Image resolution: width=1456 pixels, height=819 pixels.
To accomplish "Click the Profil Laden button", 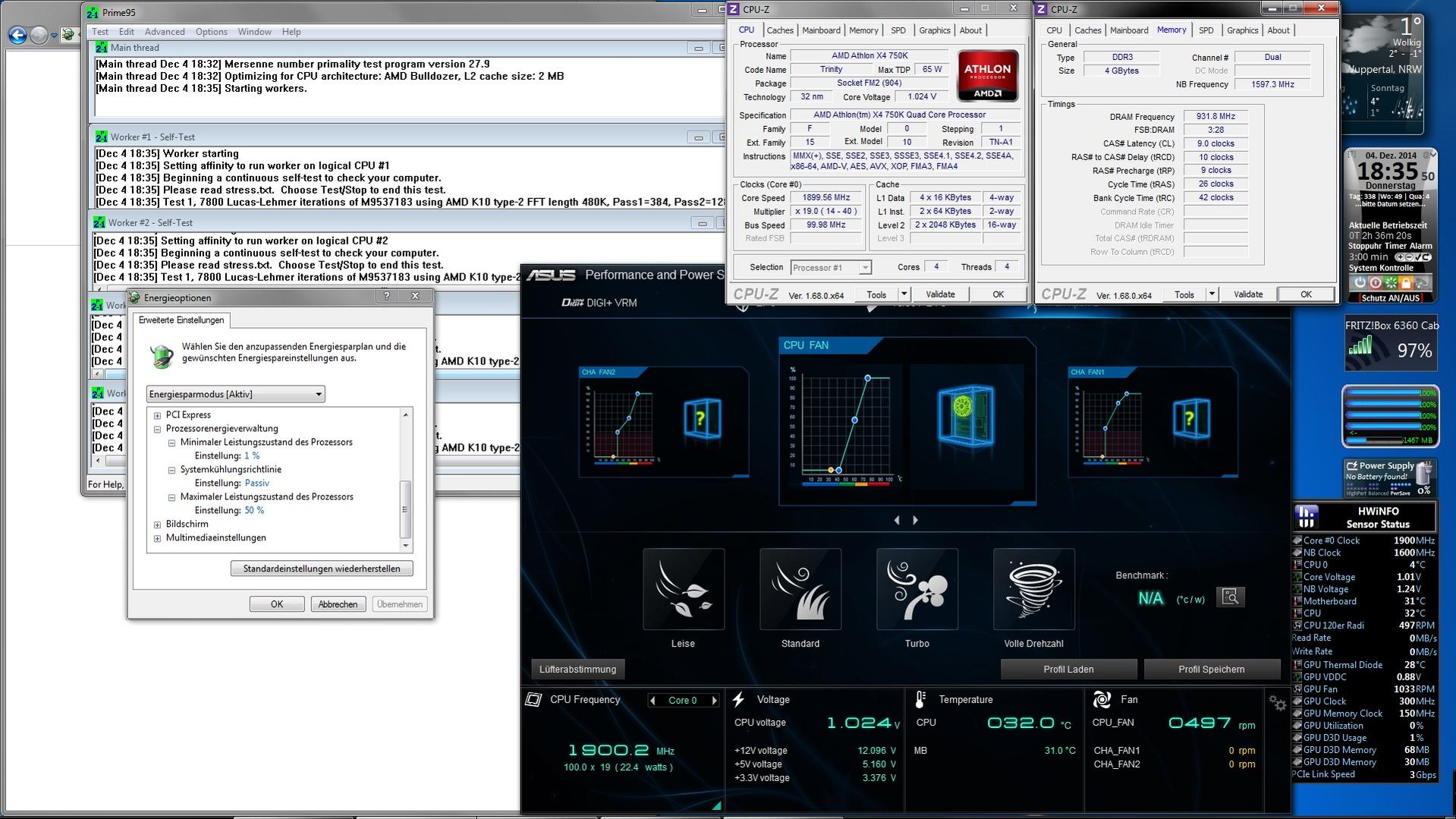I will pos(1068,669).
